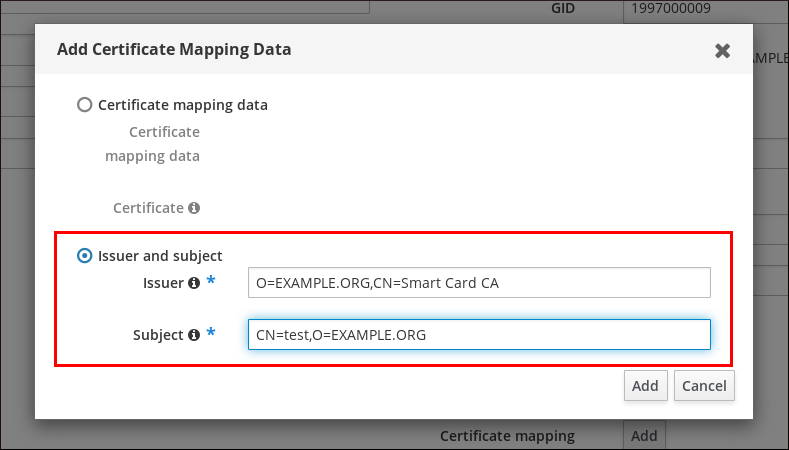This screenshot has width=789, height=450.
Task: Click the GID label in the background
Action: click(565, 9)
